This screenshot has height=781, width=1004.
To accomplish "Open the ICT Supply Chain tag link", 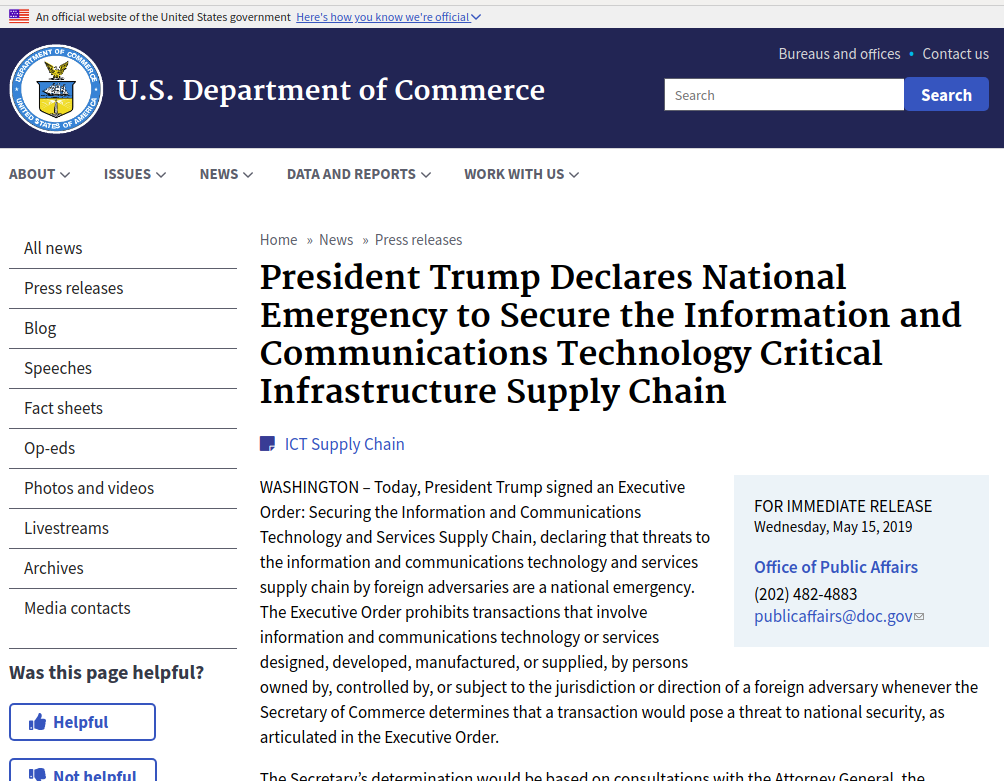I will coord(344,444).
